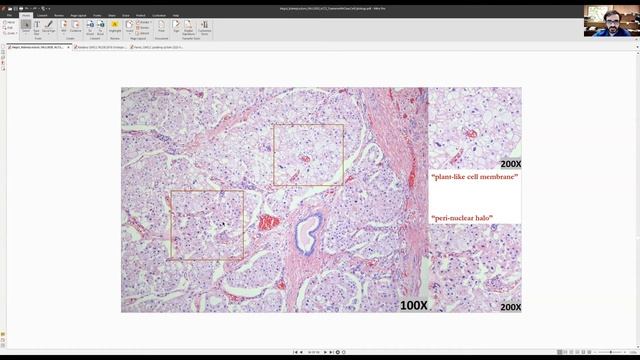
Task: Switch to the Share ribbon tab
Action: click(x=111, y=16)
